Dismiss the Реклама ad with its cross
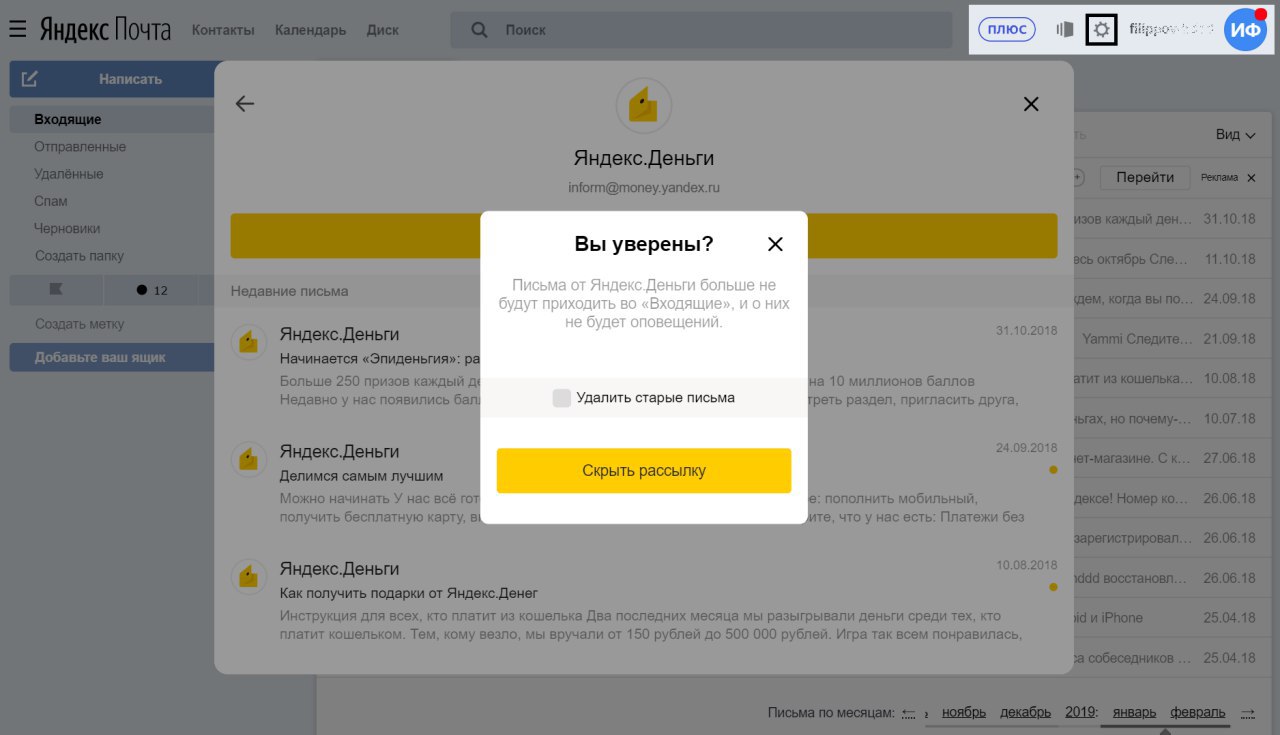Screen dimensions: 1280x735 click(1250, 178)
